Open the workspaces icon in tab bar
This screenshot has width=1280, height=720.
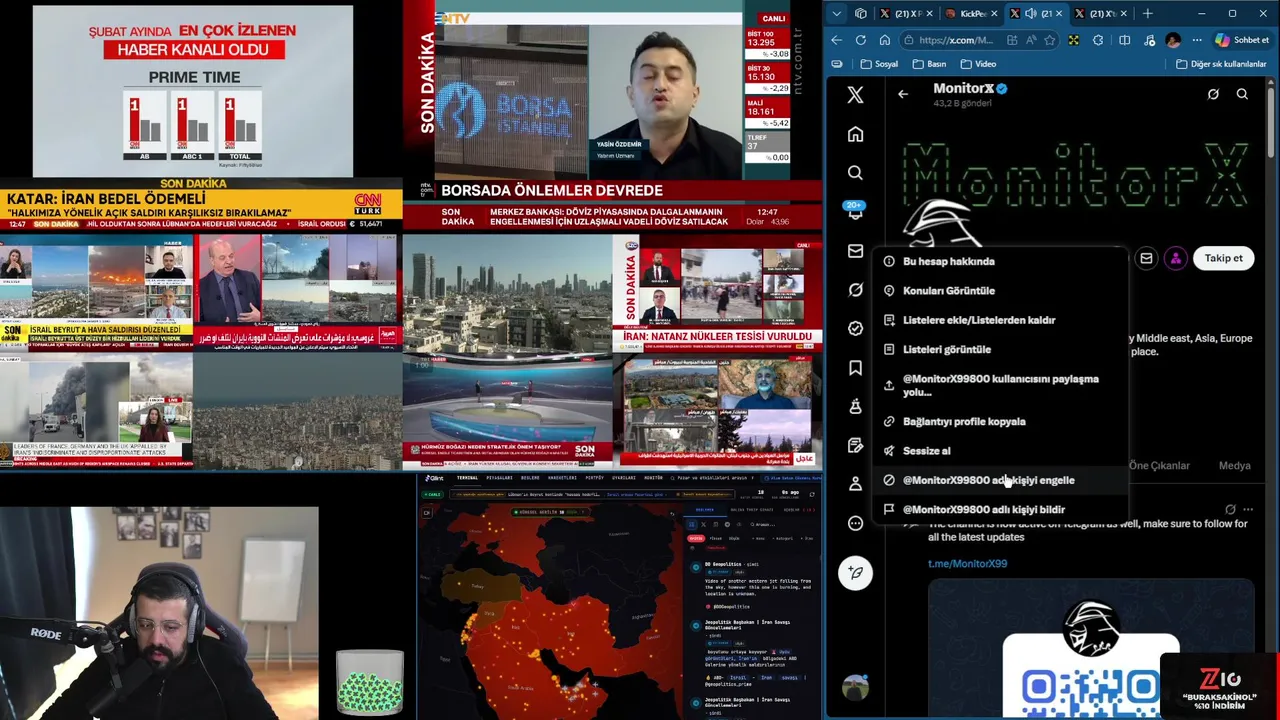861,14
